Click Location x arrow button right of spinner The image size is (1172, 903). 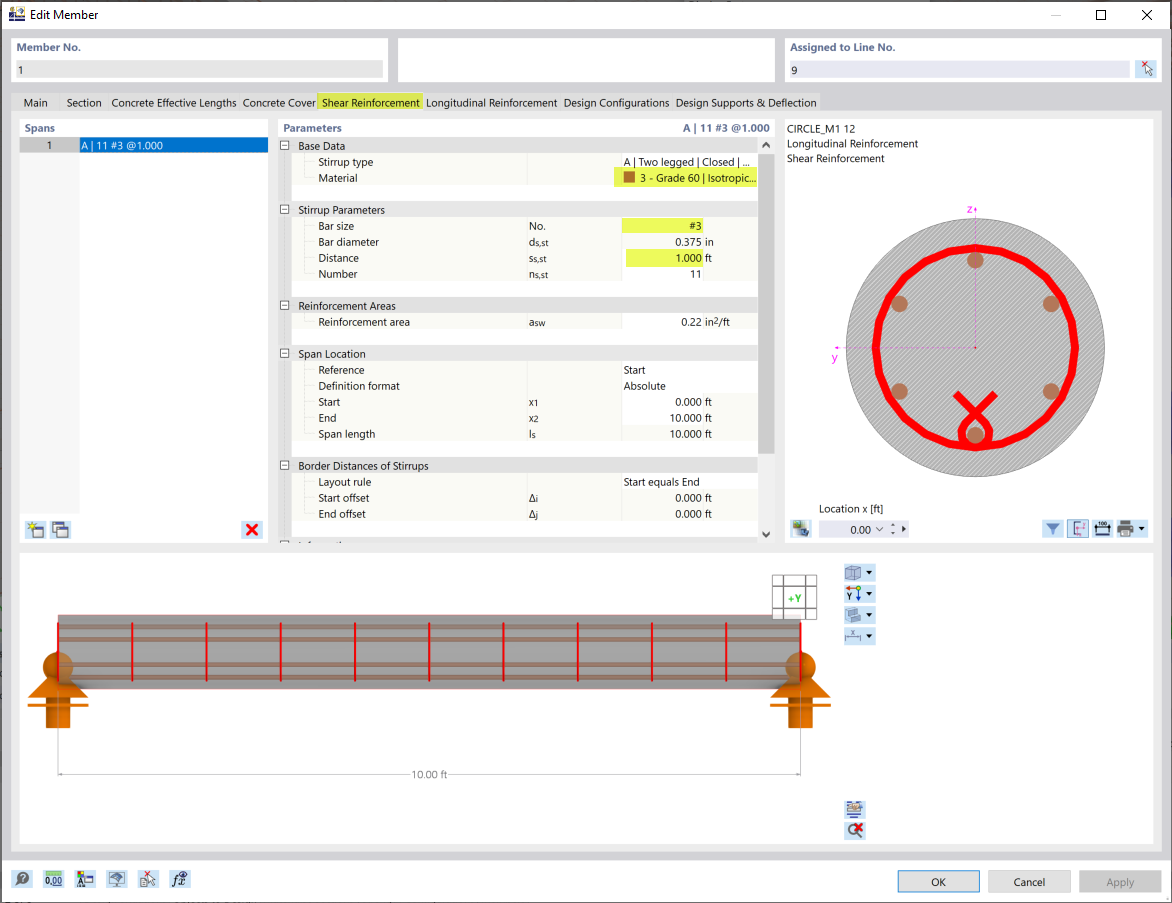coord(904,529)
